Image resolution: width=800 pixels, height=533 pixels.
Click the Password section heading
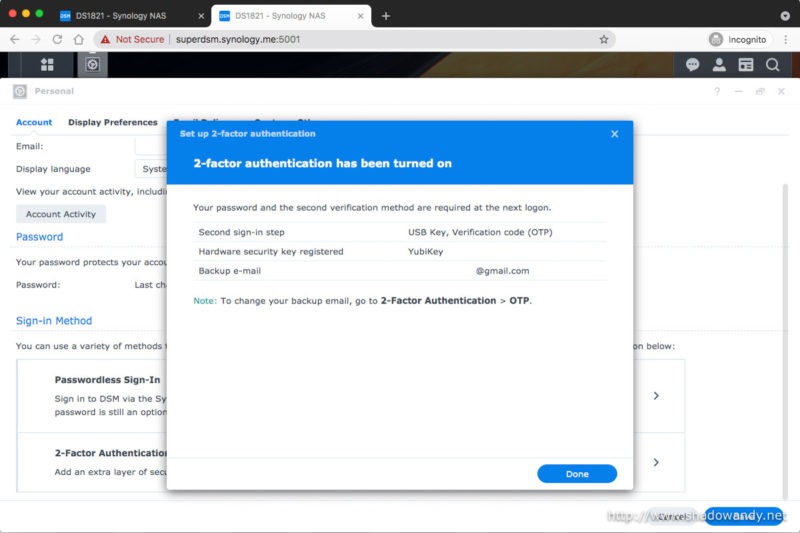(39, 237)
